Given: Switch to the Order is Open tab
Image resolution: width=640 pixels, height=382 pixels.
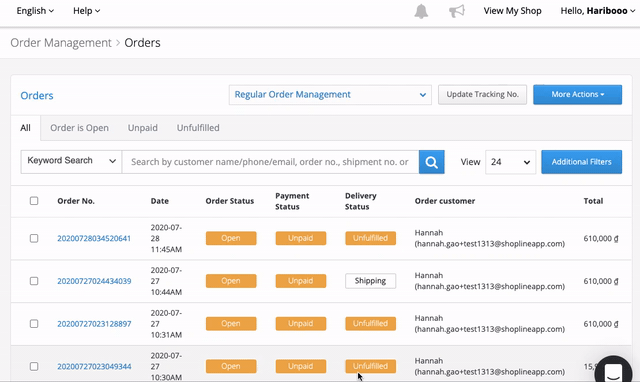Looking at the screenshot, I should (80, 128).
